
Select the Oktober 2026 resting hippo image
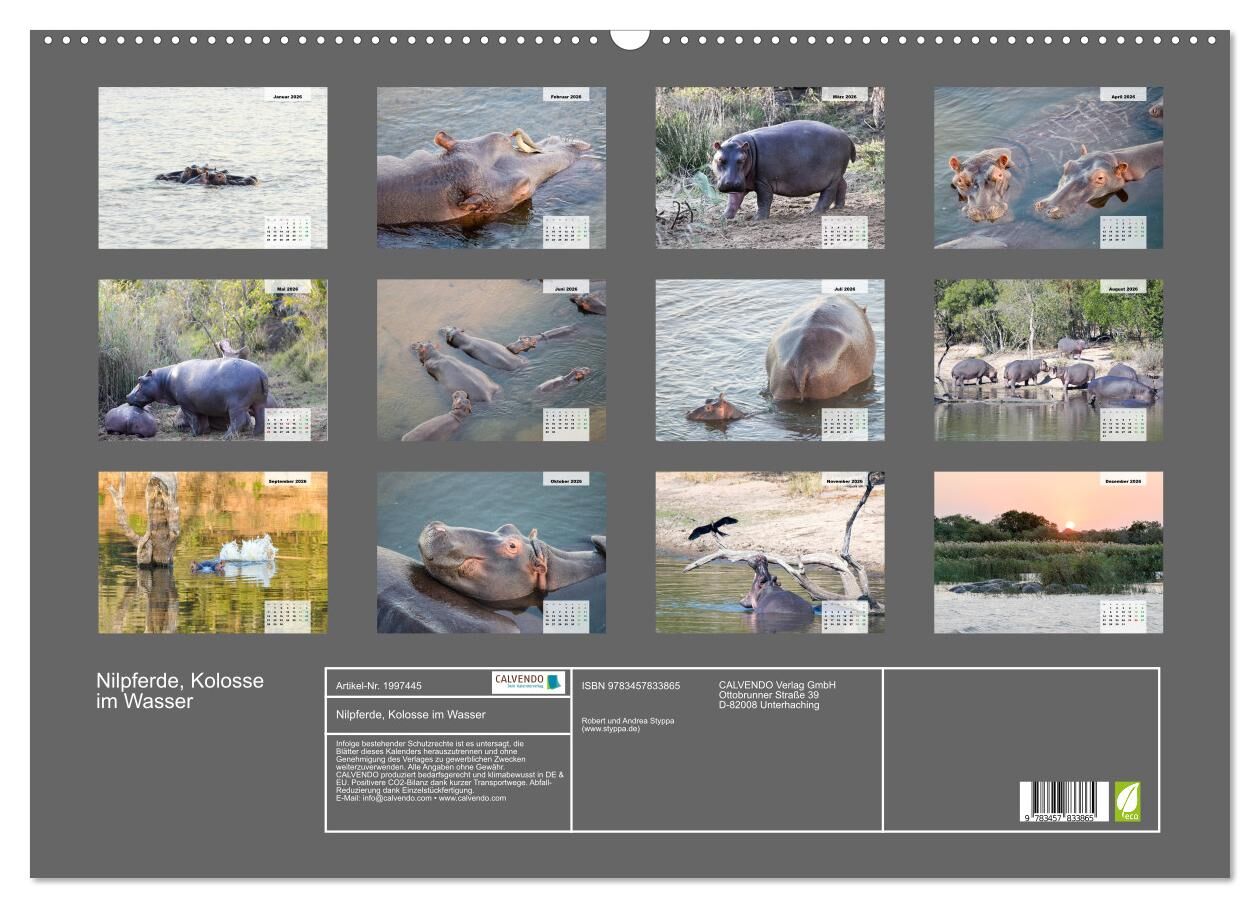pyautogui.click(x=491, y=552)
